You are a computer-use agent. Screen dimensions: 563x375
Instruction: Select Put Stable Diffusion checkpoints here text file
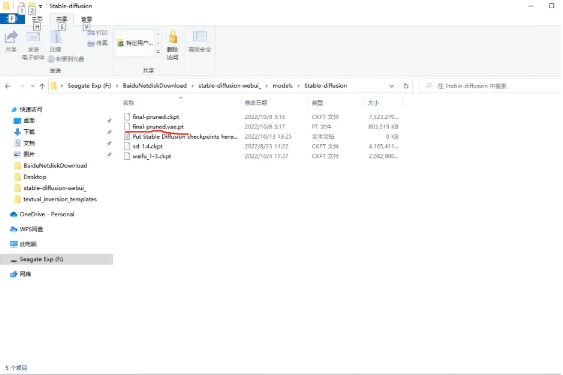(185, 136)
